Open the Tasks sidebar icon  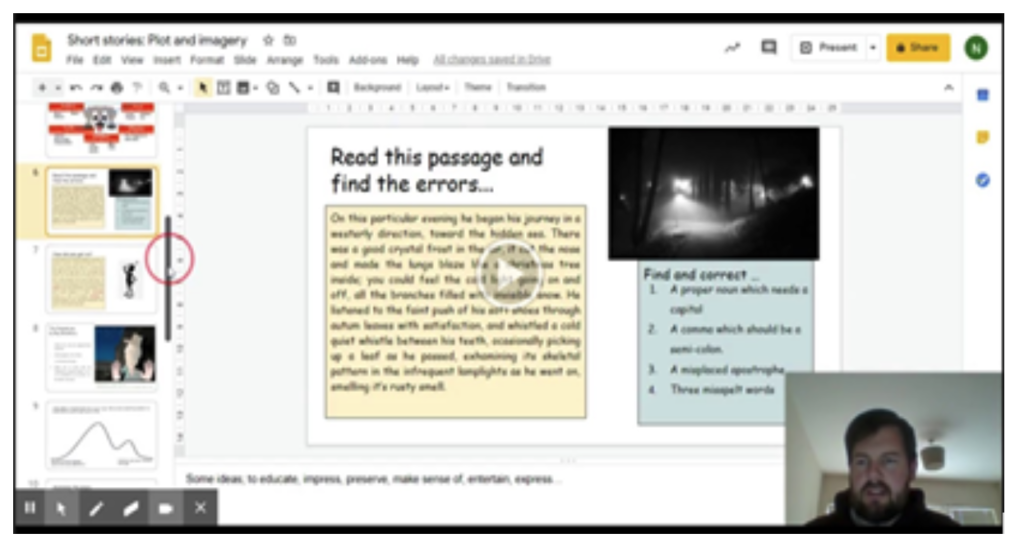pos(982,181)
